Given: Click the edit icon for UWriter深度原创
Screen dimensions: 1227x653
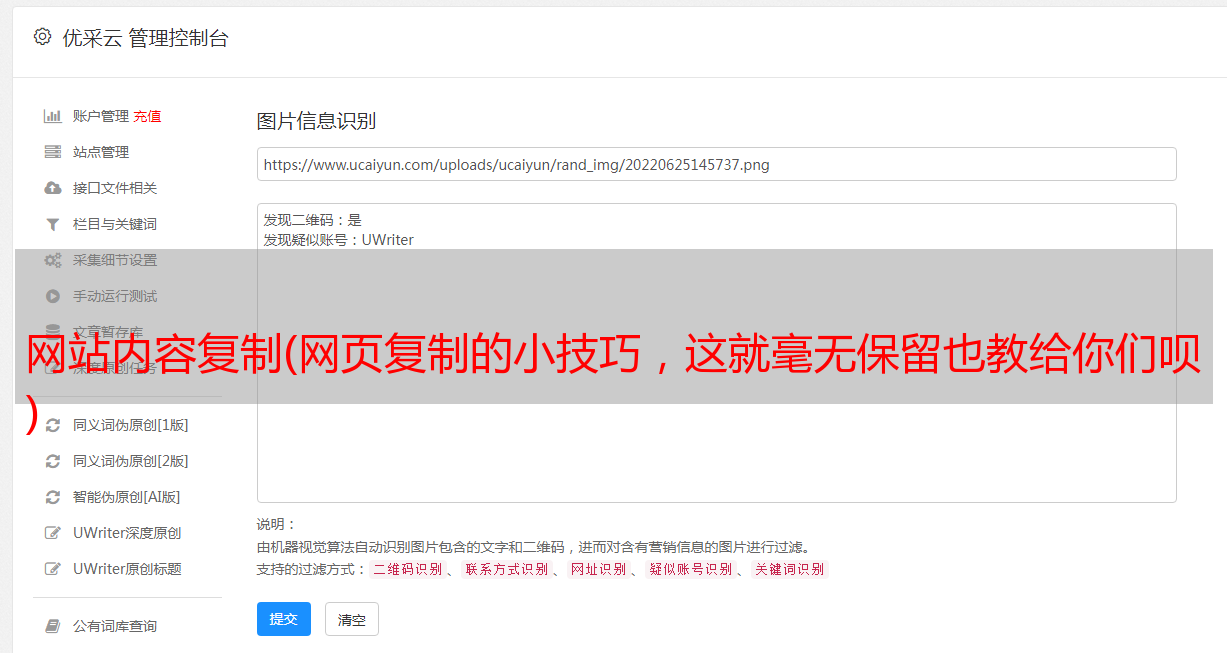Looking at the screenshot, I should pyautogui.click(x=53, y=533).
